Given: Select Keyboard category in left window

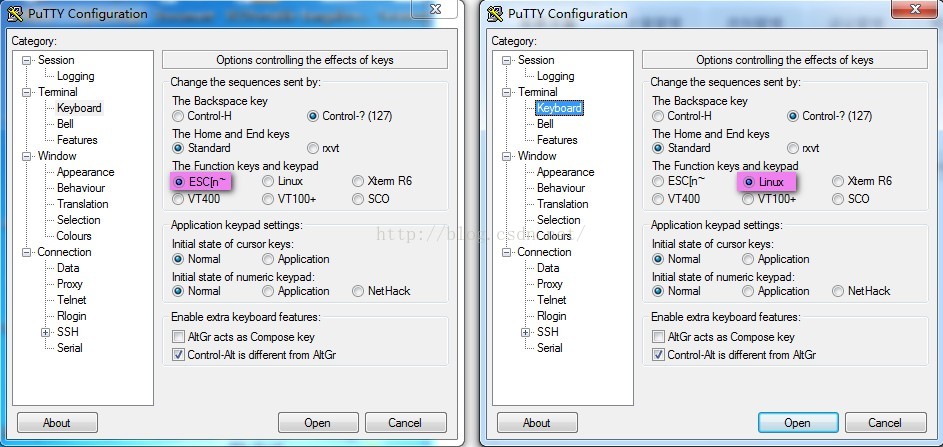Looking at the screenshot, I should pos(79,108).
